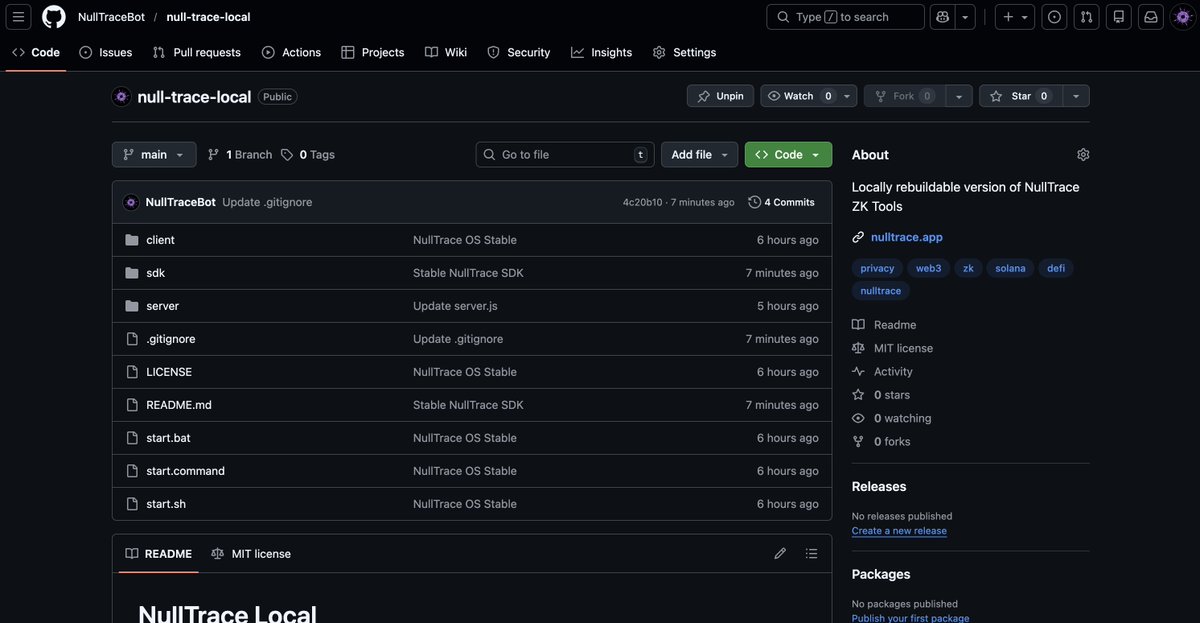The width and height of the screenshot is (1200, 623).
Task: Open the 1 Branch list
Action: click(240, 155)
